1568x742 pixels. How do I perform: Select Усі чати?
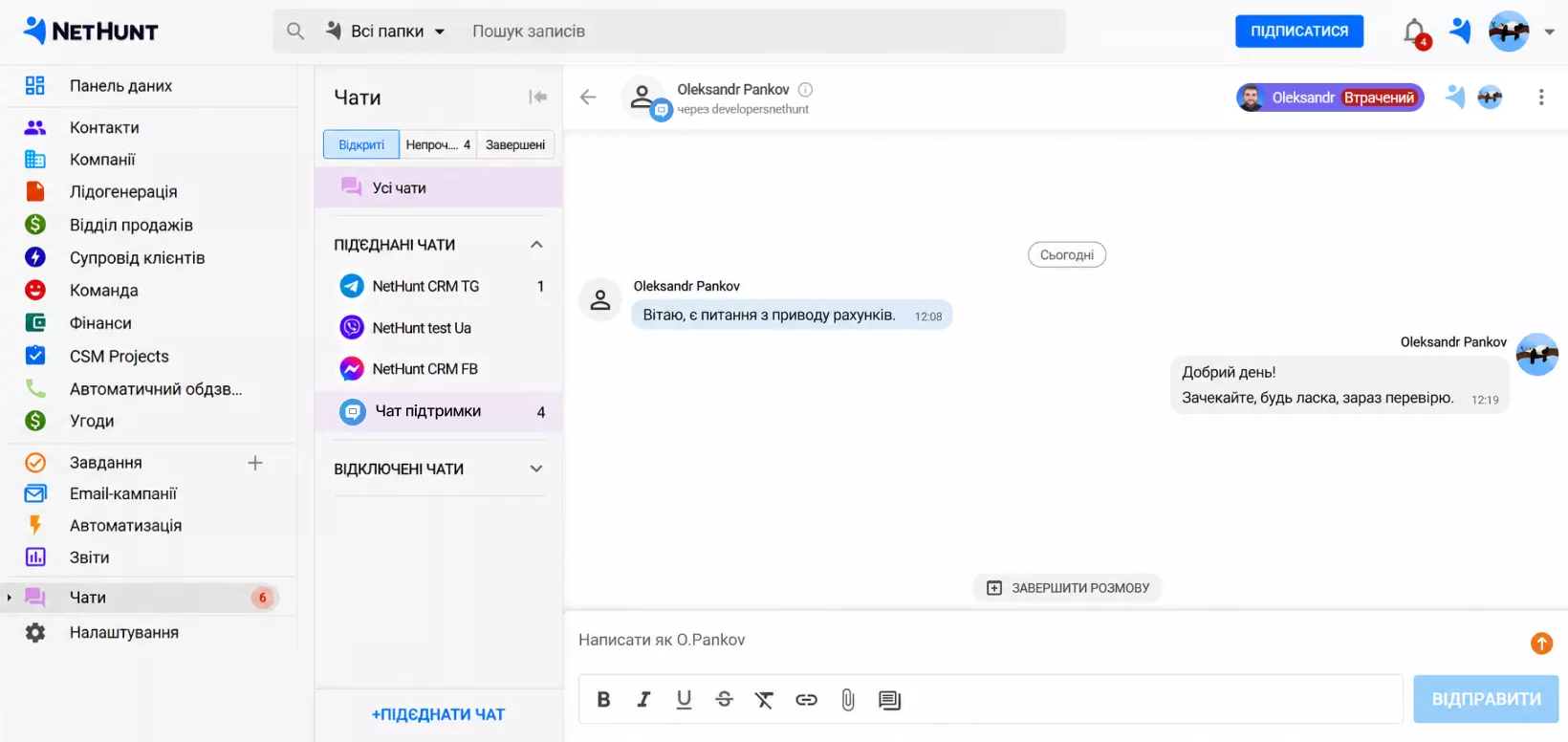click(439, 187)
